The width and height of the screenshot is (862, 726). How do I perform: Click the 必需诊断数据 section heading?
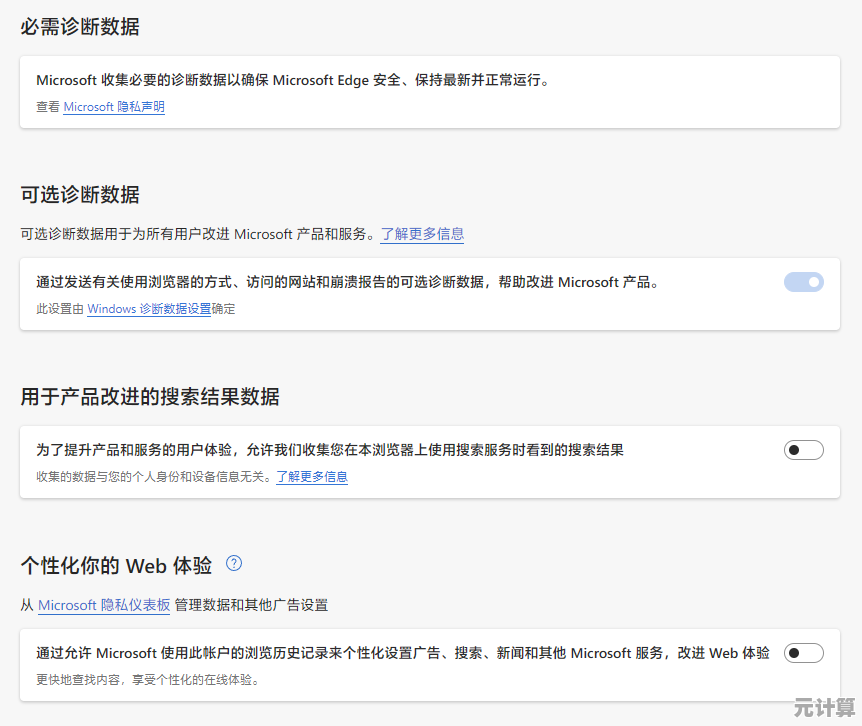(x=80, y=27)
